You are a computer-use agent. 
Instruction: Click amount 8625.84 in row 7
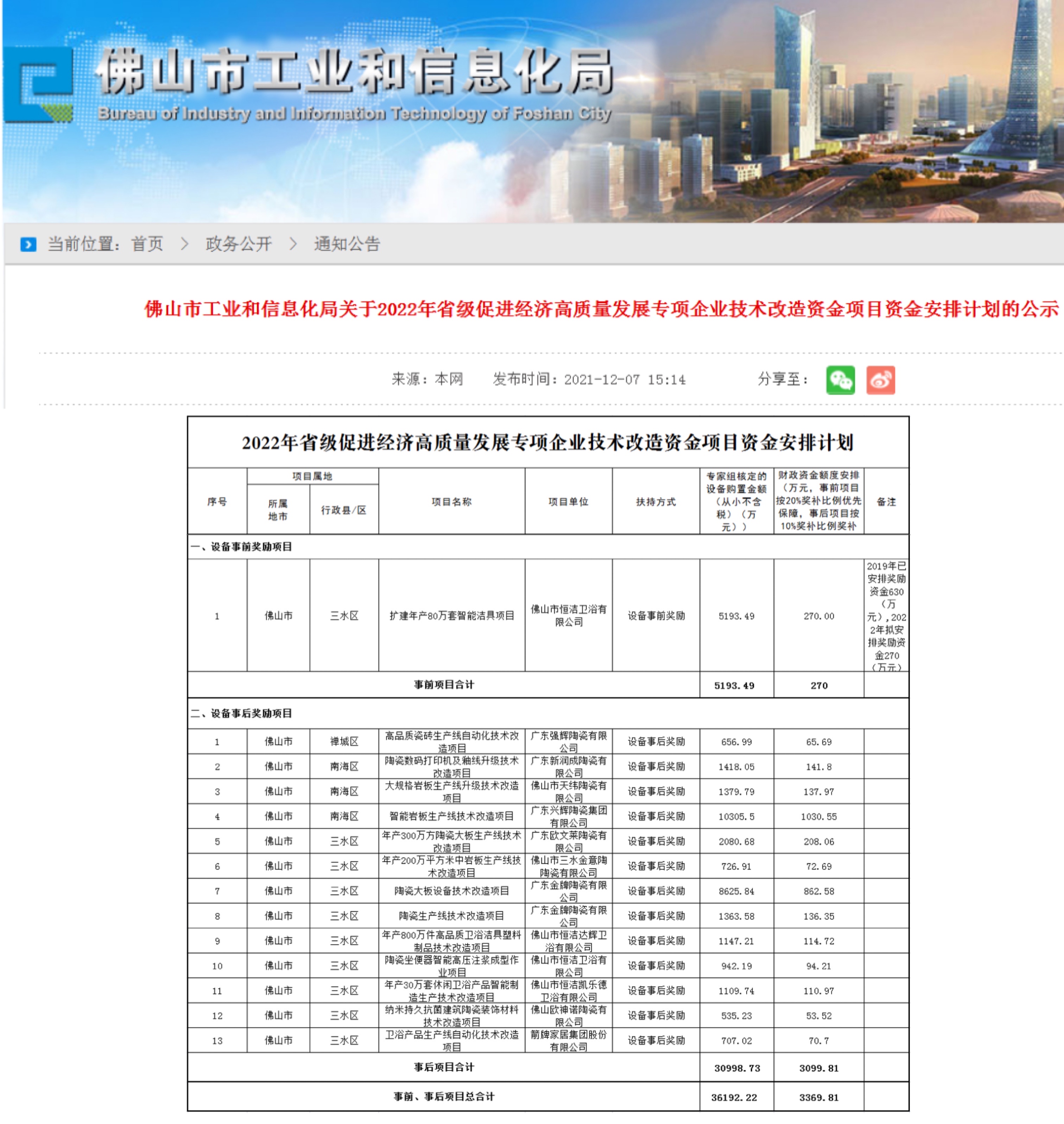point(736,891)
